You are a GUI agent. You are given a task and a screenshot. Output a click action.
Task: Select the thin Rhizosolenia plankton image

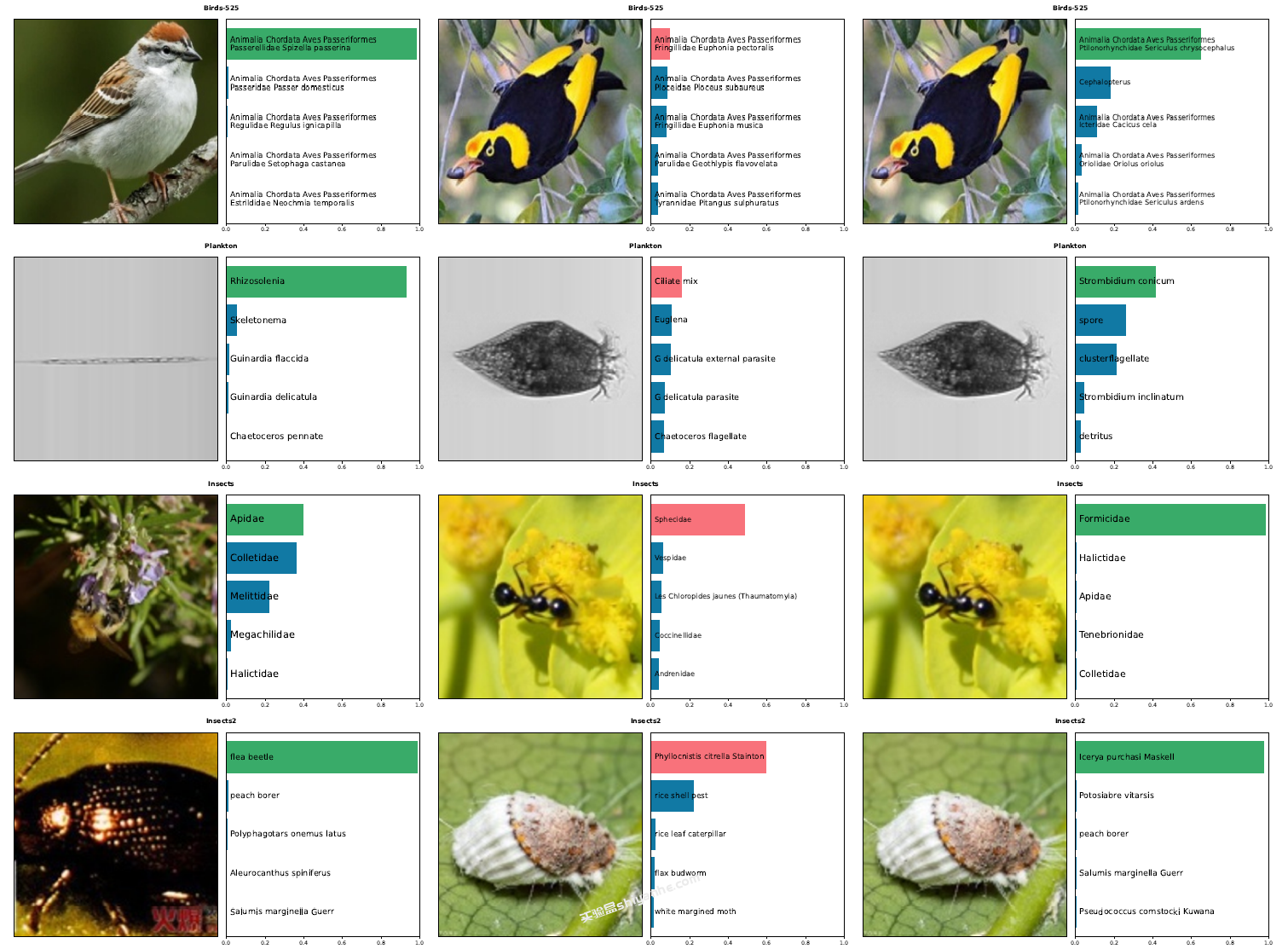tap(116, 359)
